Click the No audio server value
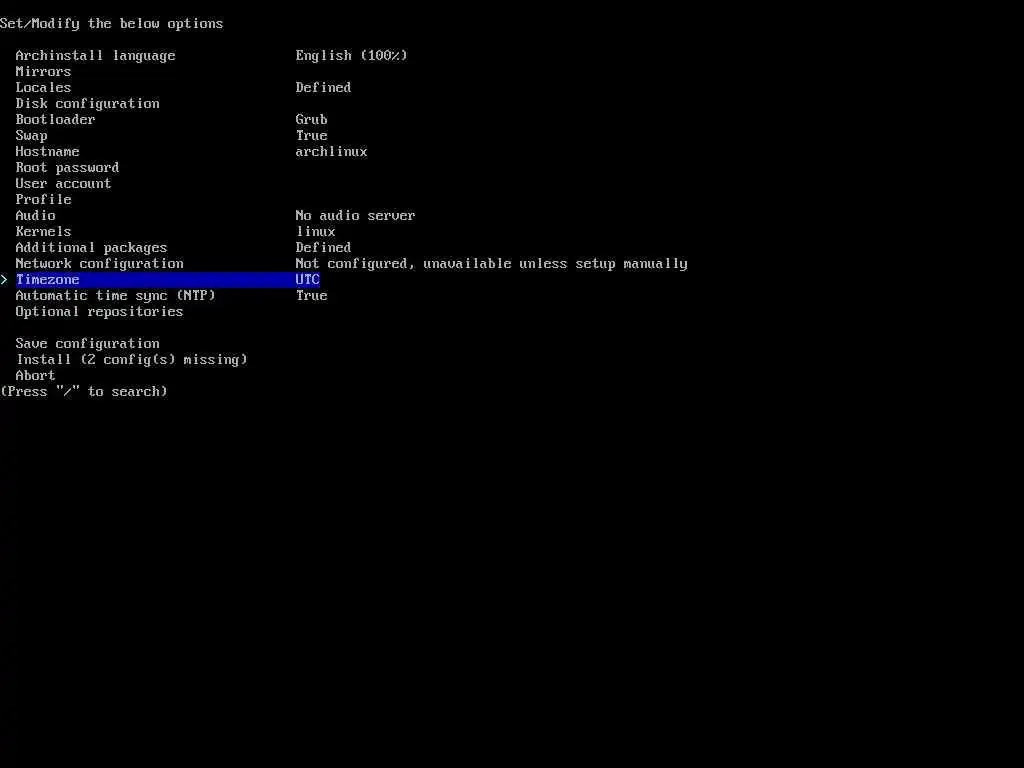 click(355, 216)
